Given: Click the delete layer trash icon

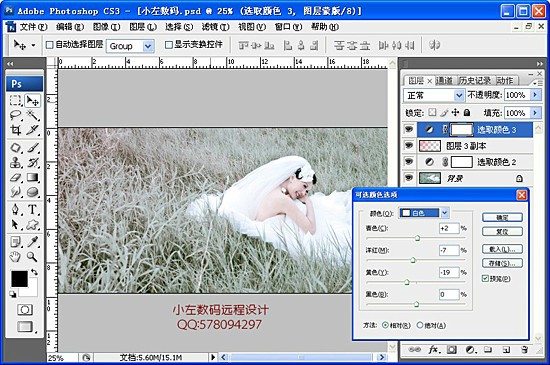Looking at the screenshot, I should 524,350.
